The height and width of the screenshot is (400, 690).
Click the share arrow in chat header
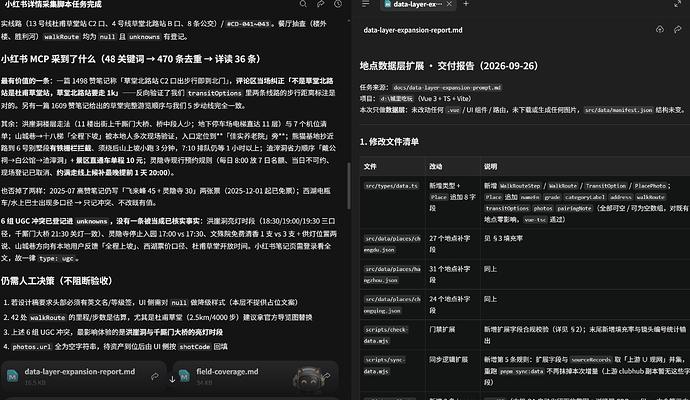pyautogui.click(x=321, y=4)
